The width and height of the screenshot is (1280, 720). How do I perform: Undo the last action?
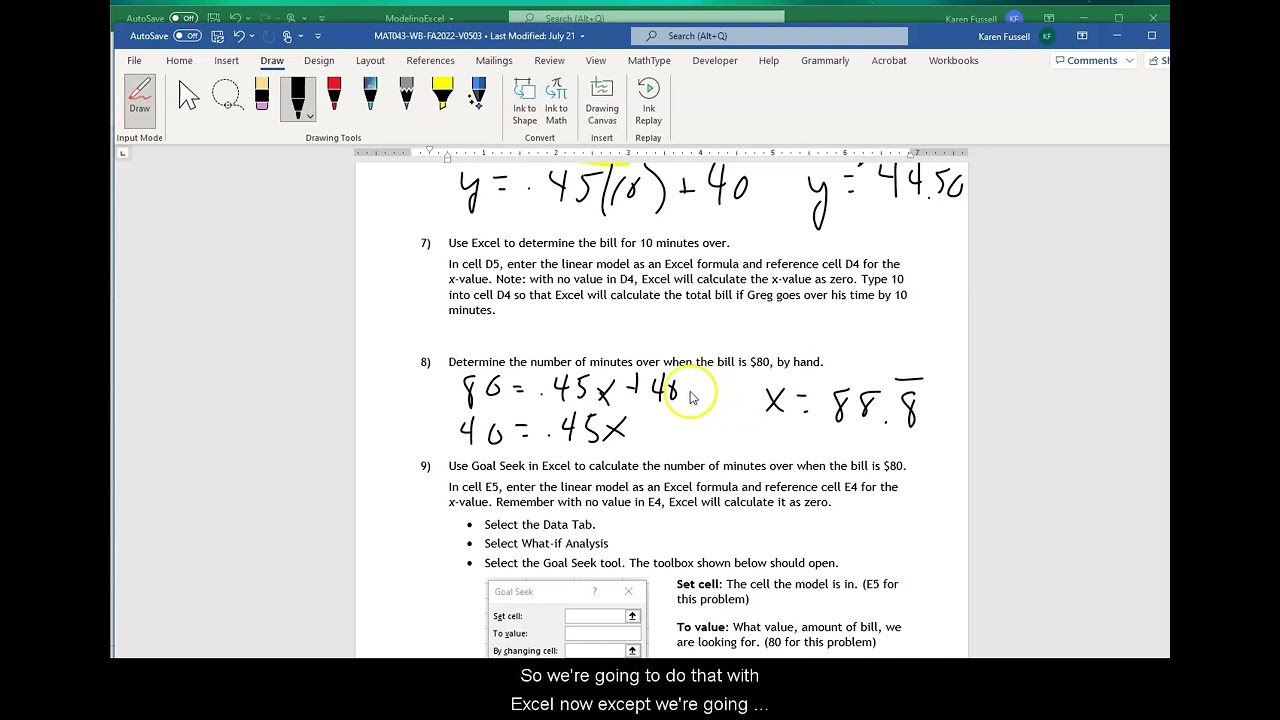pyautogui.click(x=239, y=36)
